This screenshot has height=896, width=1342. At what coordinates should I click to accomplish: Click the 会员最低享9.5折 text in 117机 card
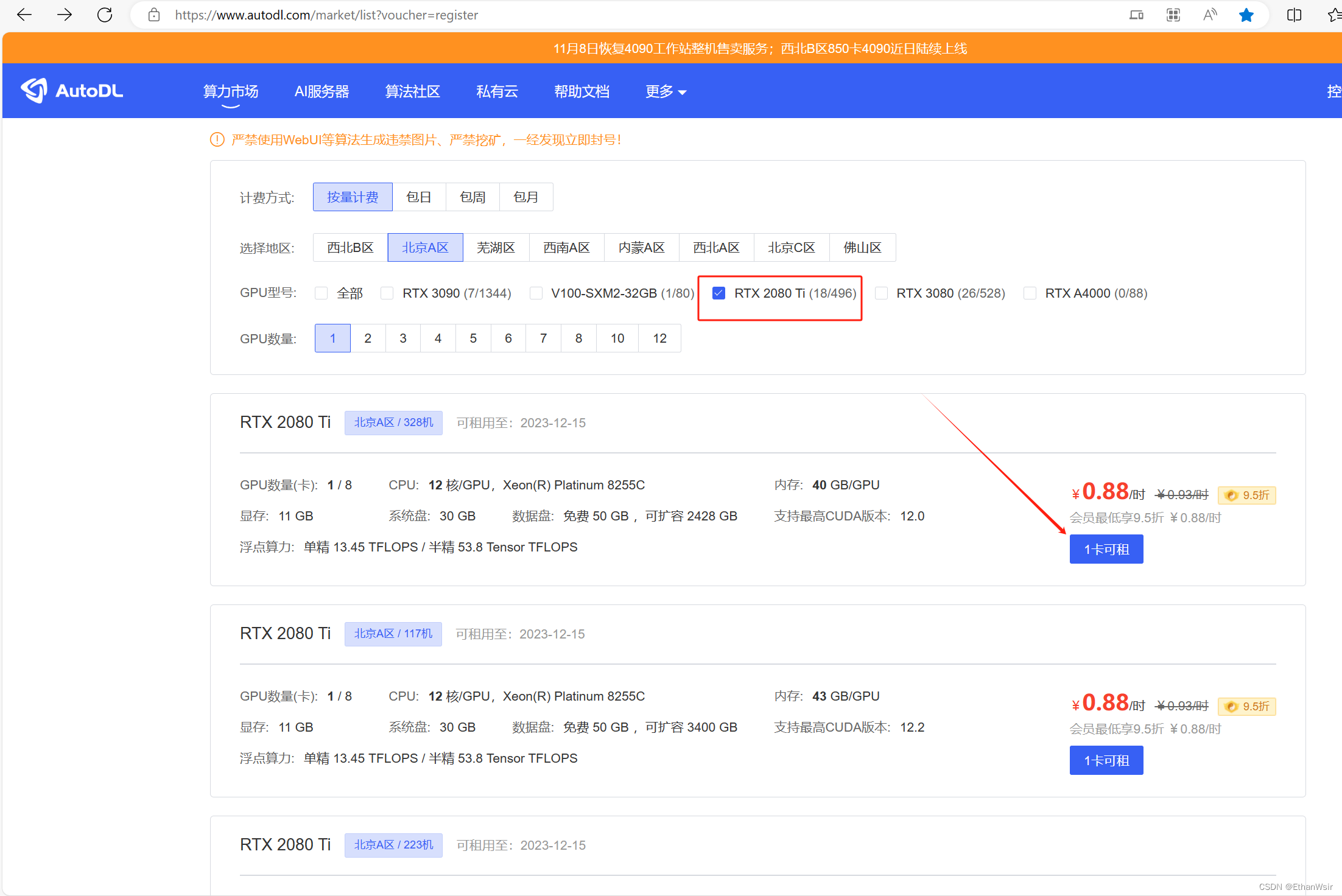pyautogui.click(x=1117, y=729)
